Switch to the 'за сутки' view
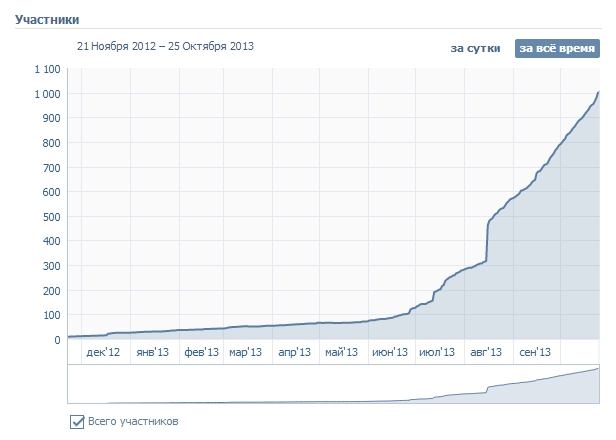This screenshot has width=616, height=440. point(475,48)
